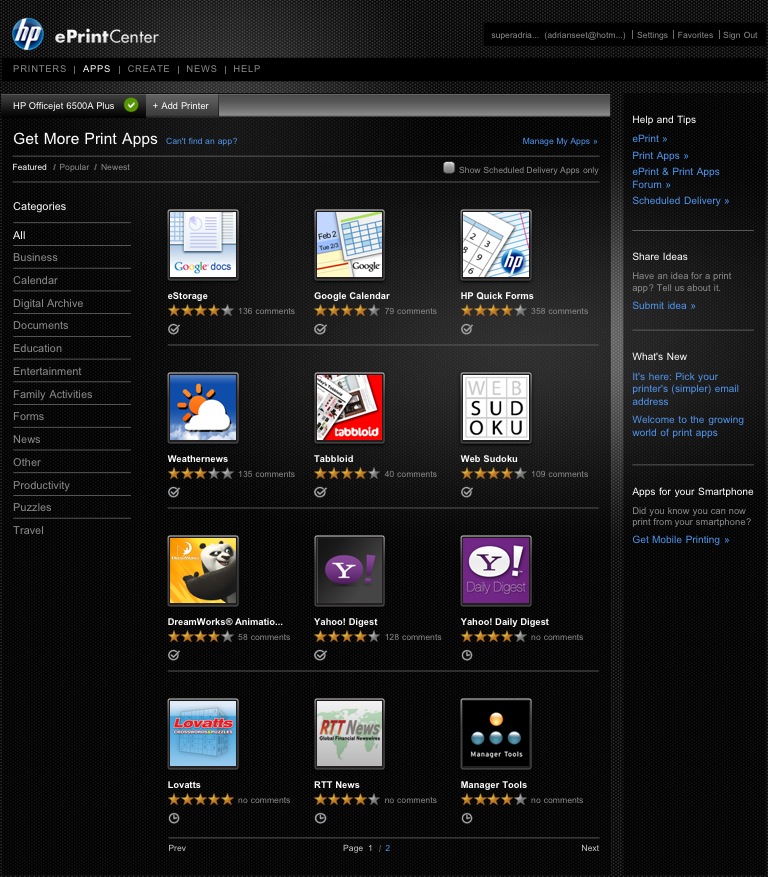The image size is (768, 877).
Task: Open the Yahoo! Daily Digest app icon
Action: (x=496, y=570)
